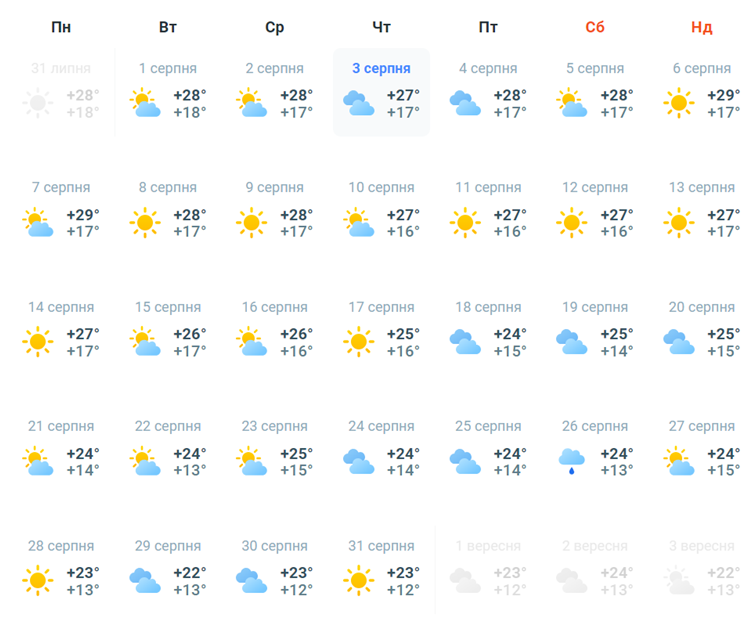
Task: Click the Сб weekday column header
Action: tap(595, 27)
